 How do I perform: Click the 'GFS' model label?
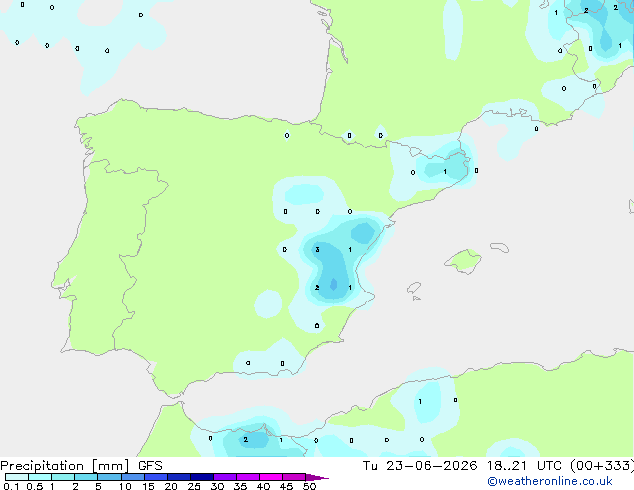pos(150,466)
